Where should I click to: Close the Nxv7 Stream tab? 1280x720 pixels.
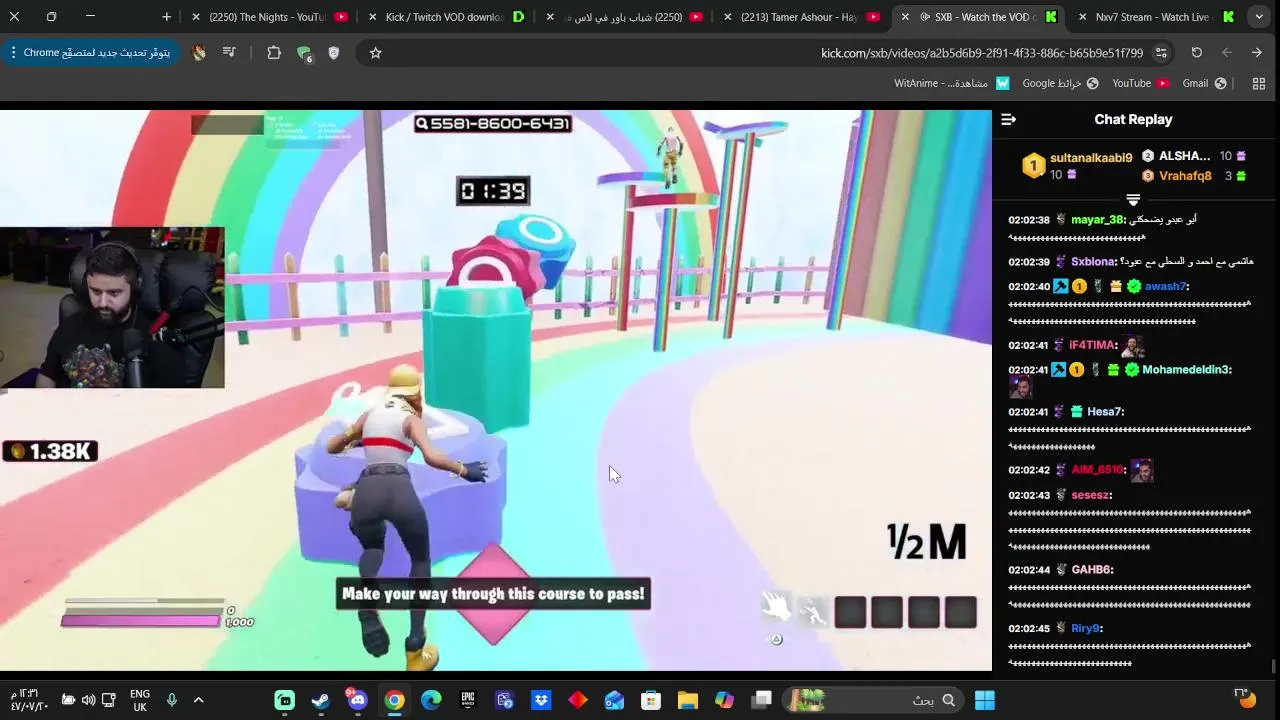(1082, 17)
